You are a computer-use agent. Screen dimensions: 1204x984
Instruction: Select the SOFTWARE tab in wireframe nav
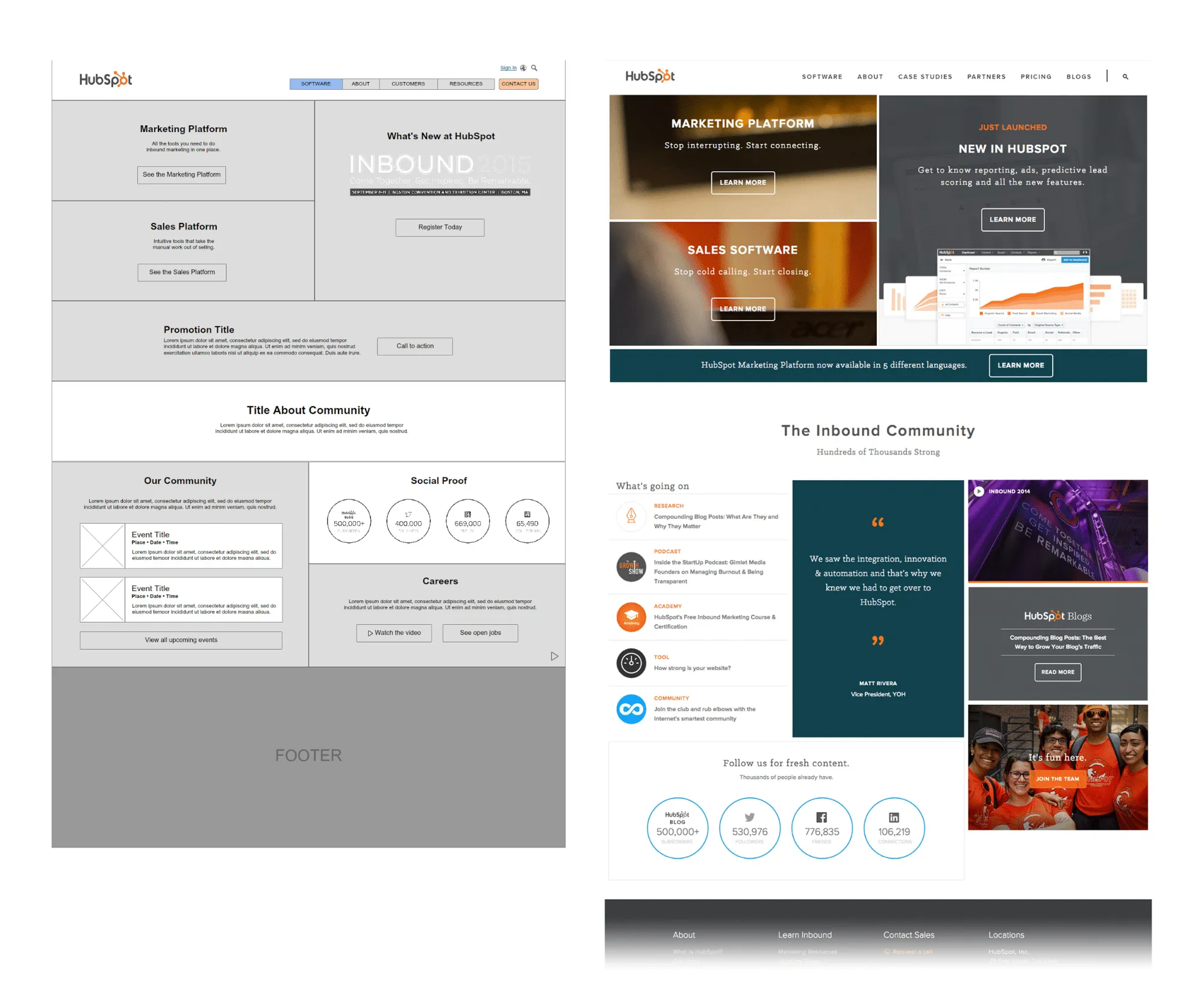315,83
